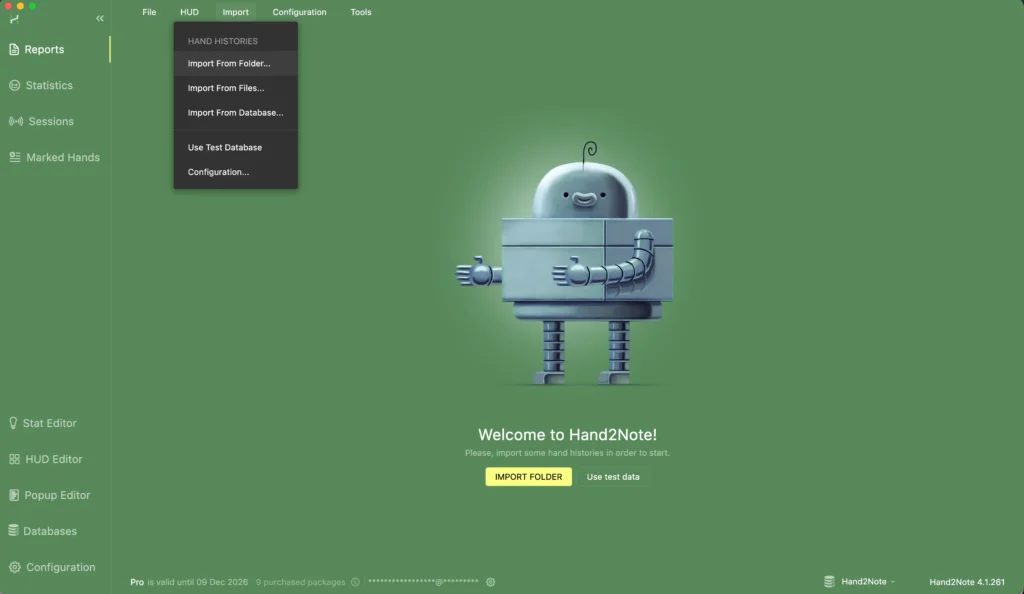Collapse the sidebar with the double chevron
The width and height of the screenshot is (1024, 594).
click(100, 18)
